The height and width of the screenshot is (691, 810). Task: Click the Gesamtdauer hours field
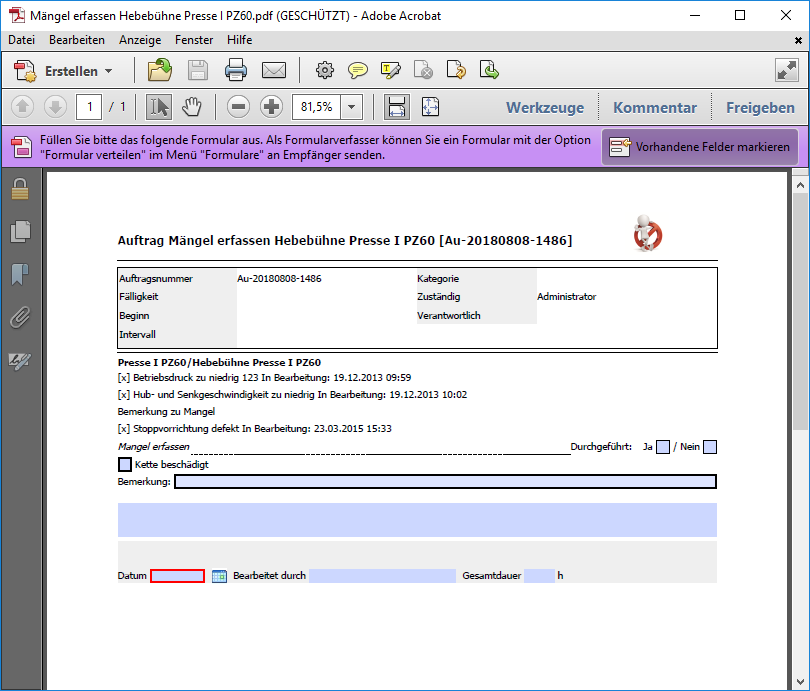pyautogui.click(x=539, y=575)
